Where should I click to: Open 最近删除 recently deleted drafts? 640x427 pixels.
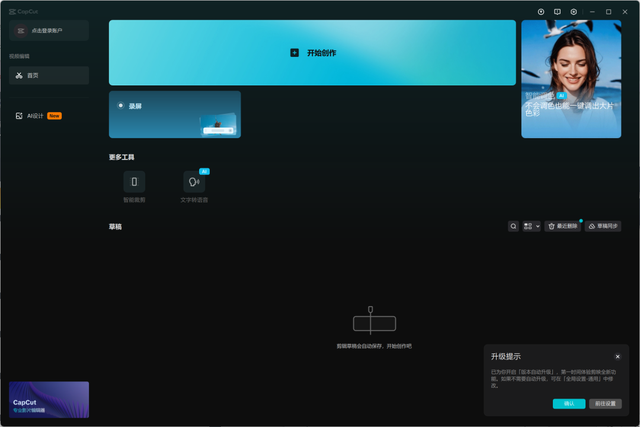[562, 227]
